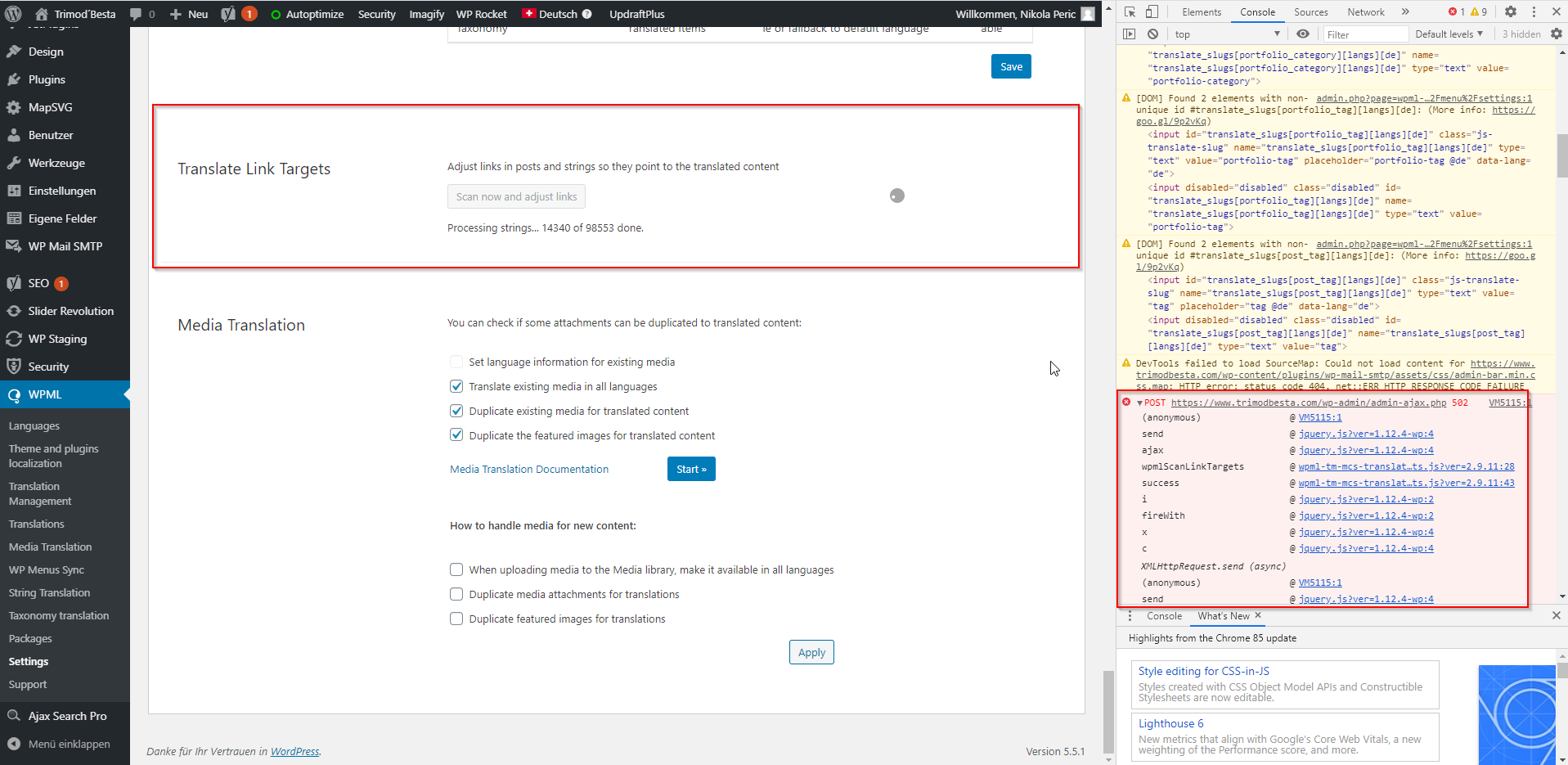Switch to the Sources tab
Screen dimensions: 1568x765
1310,11
